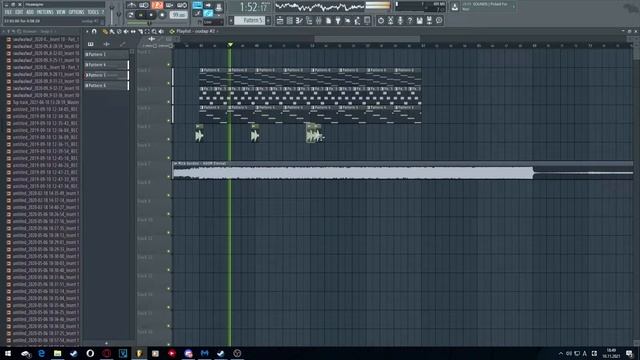Viewport: 640px width, 360px height.
Task: Open the magnet snap options in Playlist
Action: tap(94, 31)
